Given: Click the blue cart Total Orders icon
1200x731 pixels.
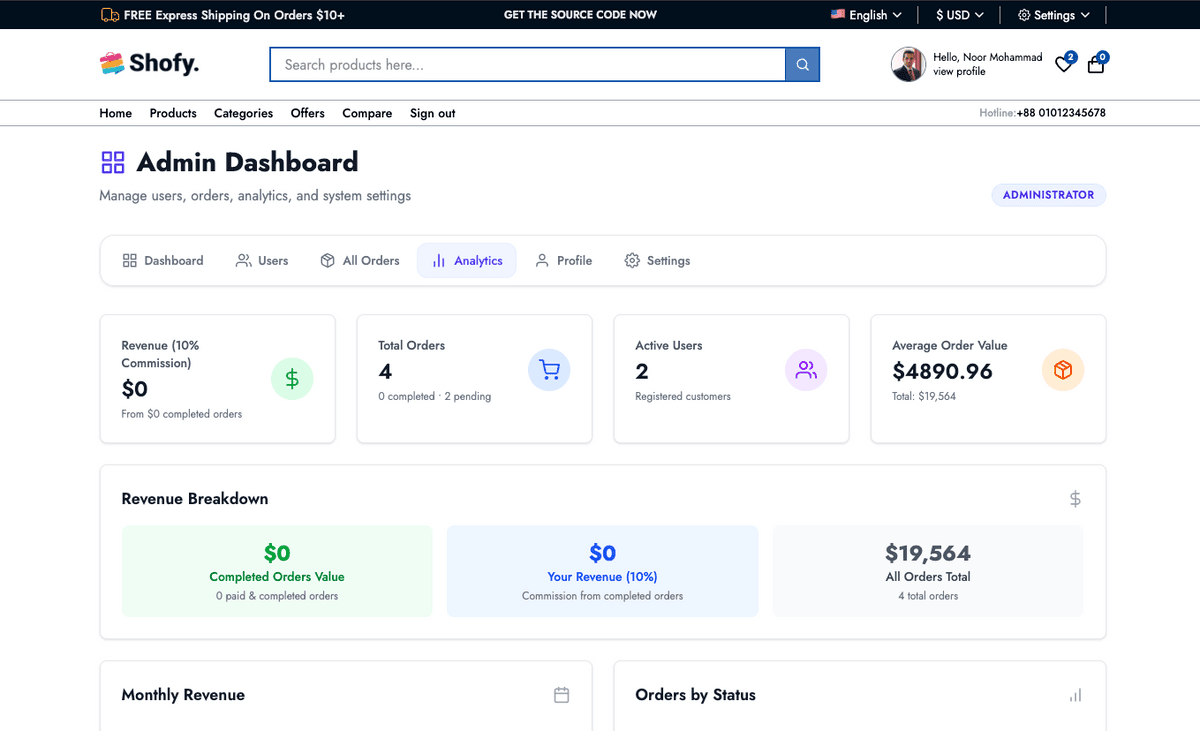Looking at the screenshot, I should coord(549,370).
